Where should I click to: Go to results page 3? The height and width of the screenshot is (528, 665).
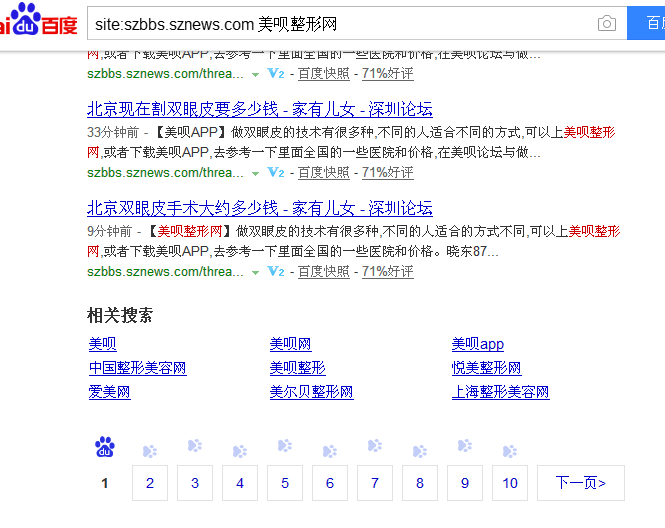point(195,483)
